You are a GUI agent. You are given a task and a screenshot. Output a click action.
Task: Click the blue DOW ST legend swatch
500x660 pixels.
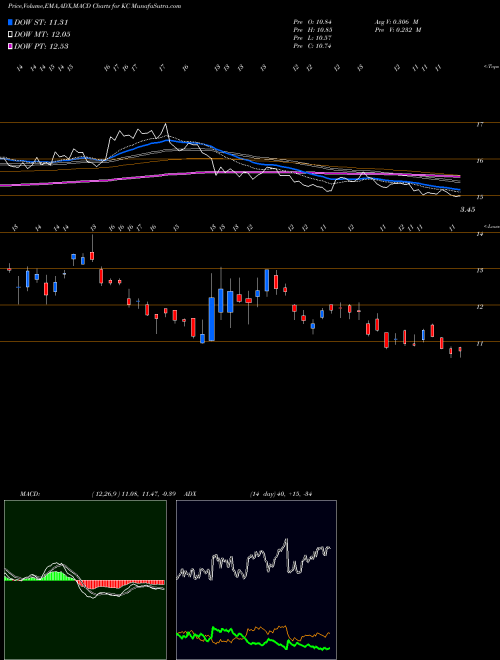(10, 22)
